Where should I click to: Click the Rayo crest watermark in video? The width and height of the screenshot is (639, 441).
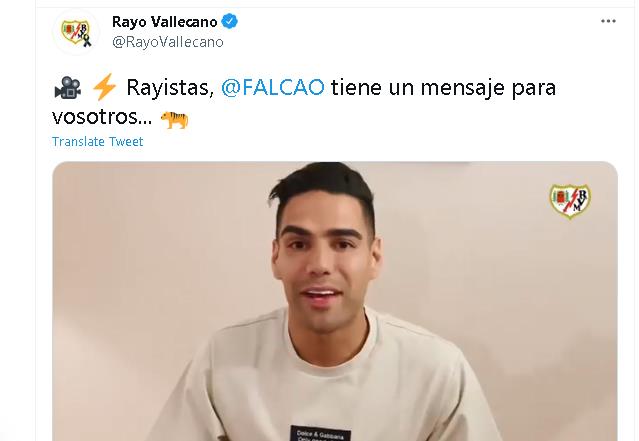(x=570, y=201)
